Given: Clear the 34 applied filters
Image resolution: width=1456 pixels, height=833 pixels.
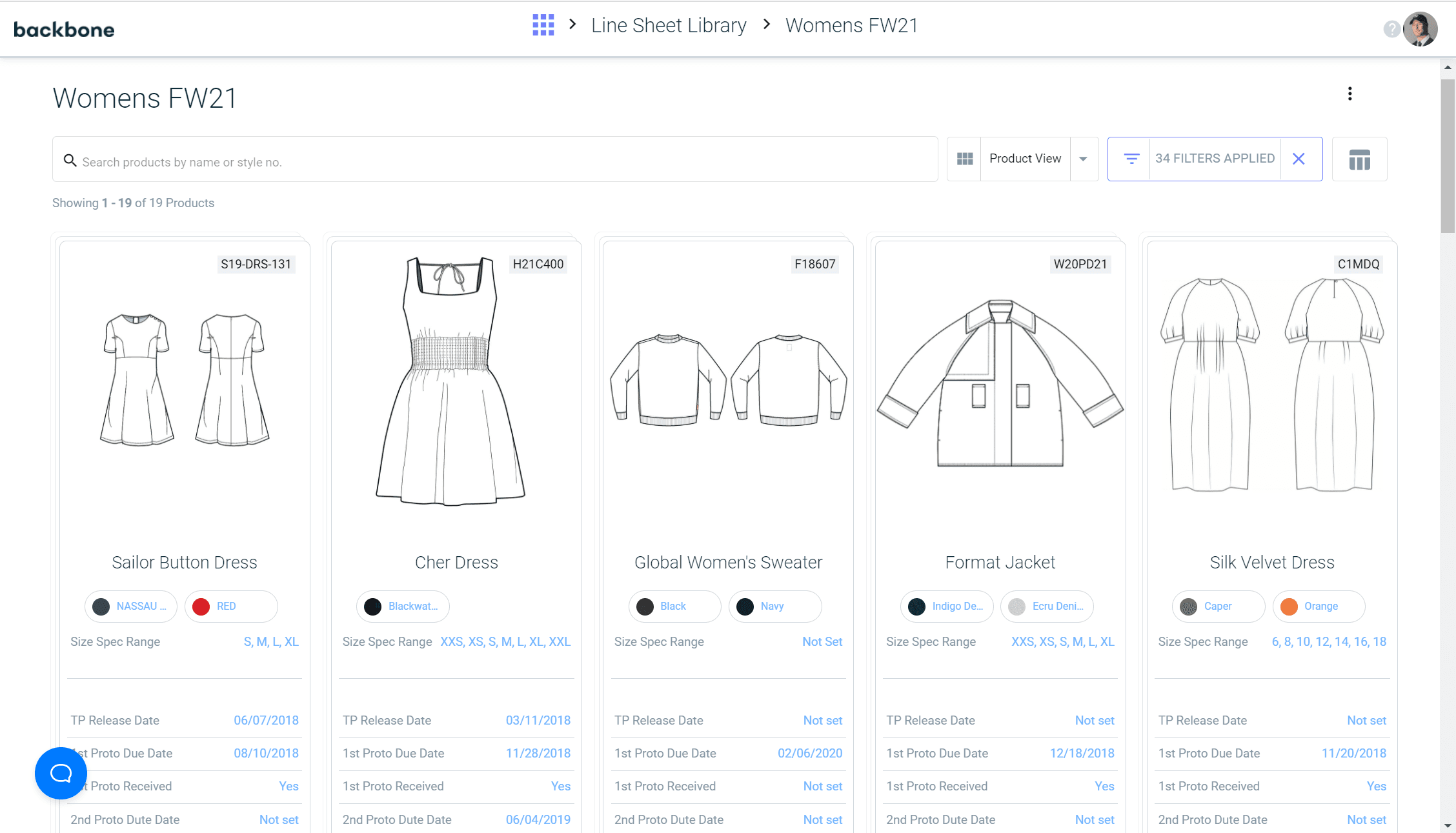Looking at the screenshot, I should click(x=1299, y=159).
